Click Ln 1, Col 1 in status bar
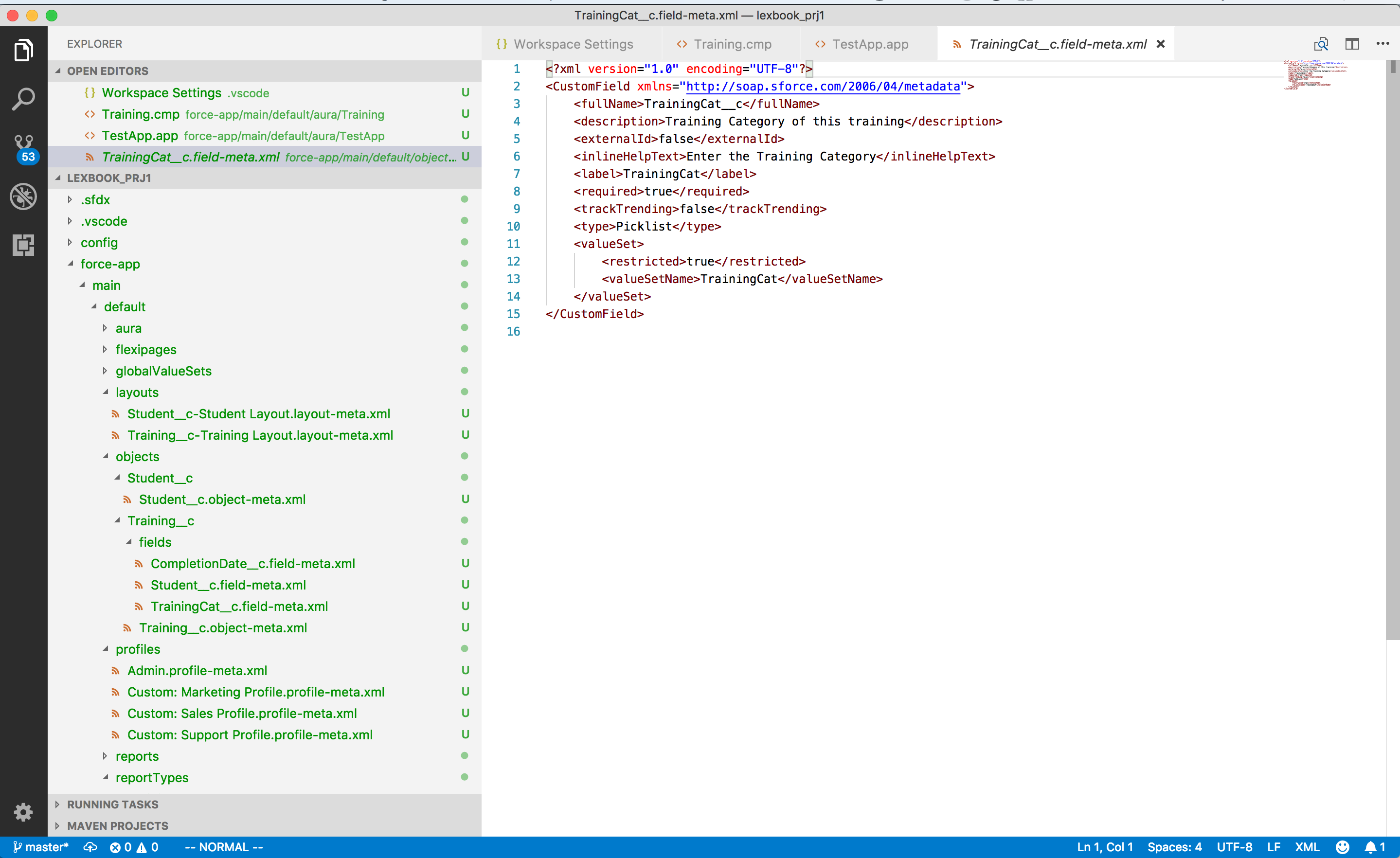The image size is (1400, 858). 1105,847
